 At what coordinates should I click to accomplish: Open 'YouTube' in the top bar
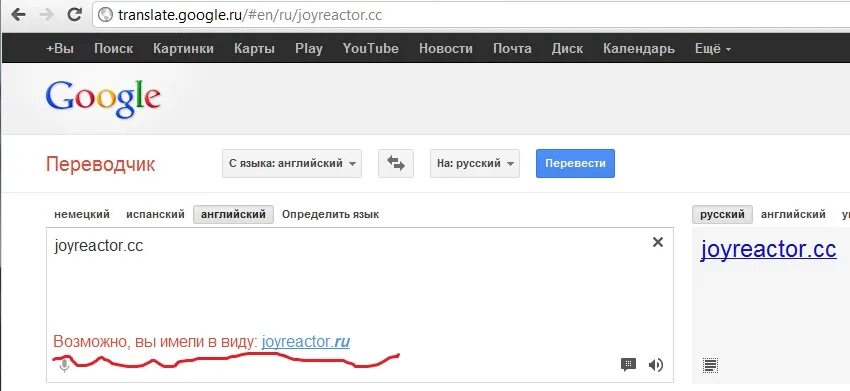point(371,48)
